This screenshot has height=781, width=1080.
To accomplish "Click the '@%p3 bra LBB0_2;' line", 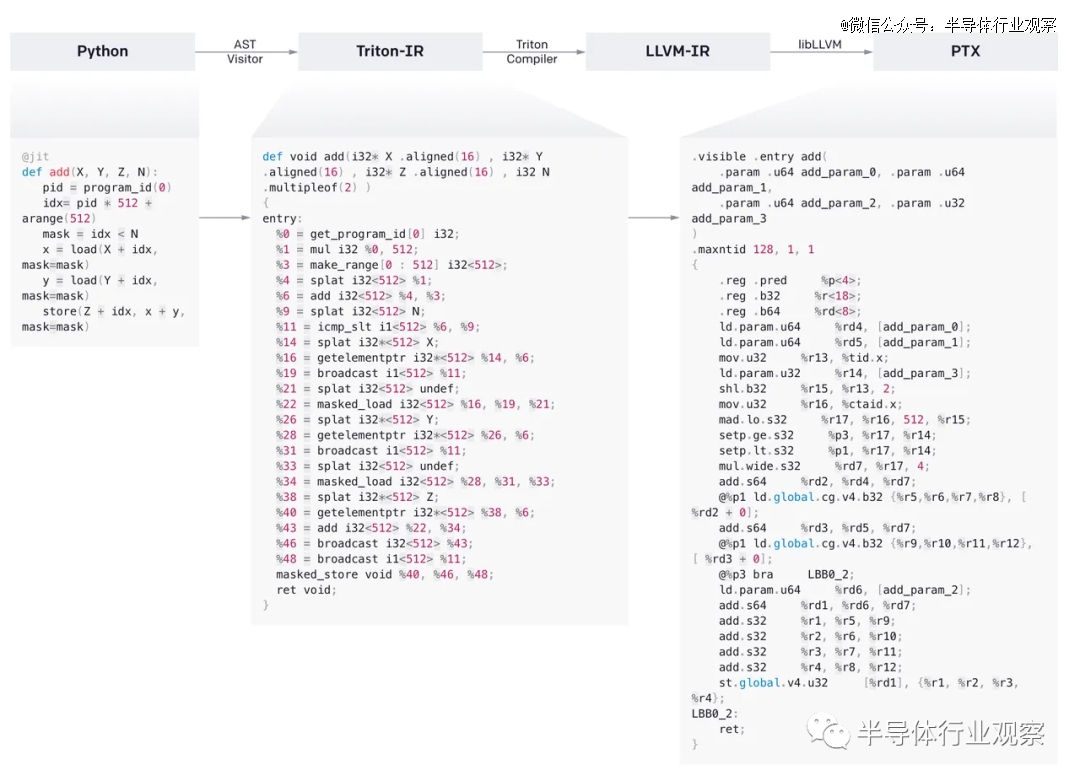I will click(x=787, y=574).
